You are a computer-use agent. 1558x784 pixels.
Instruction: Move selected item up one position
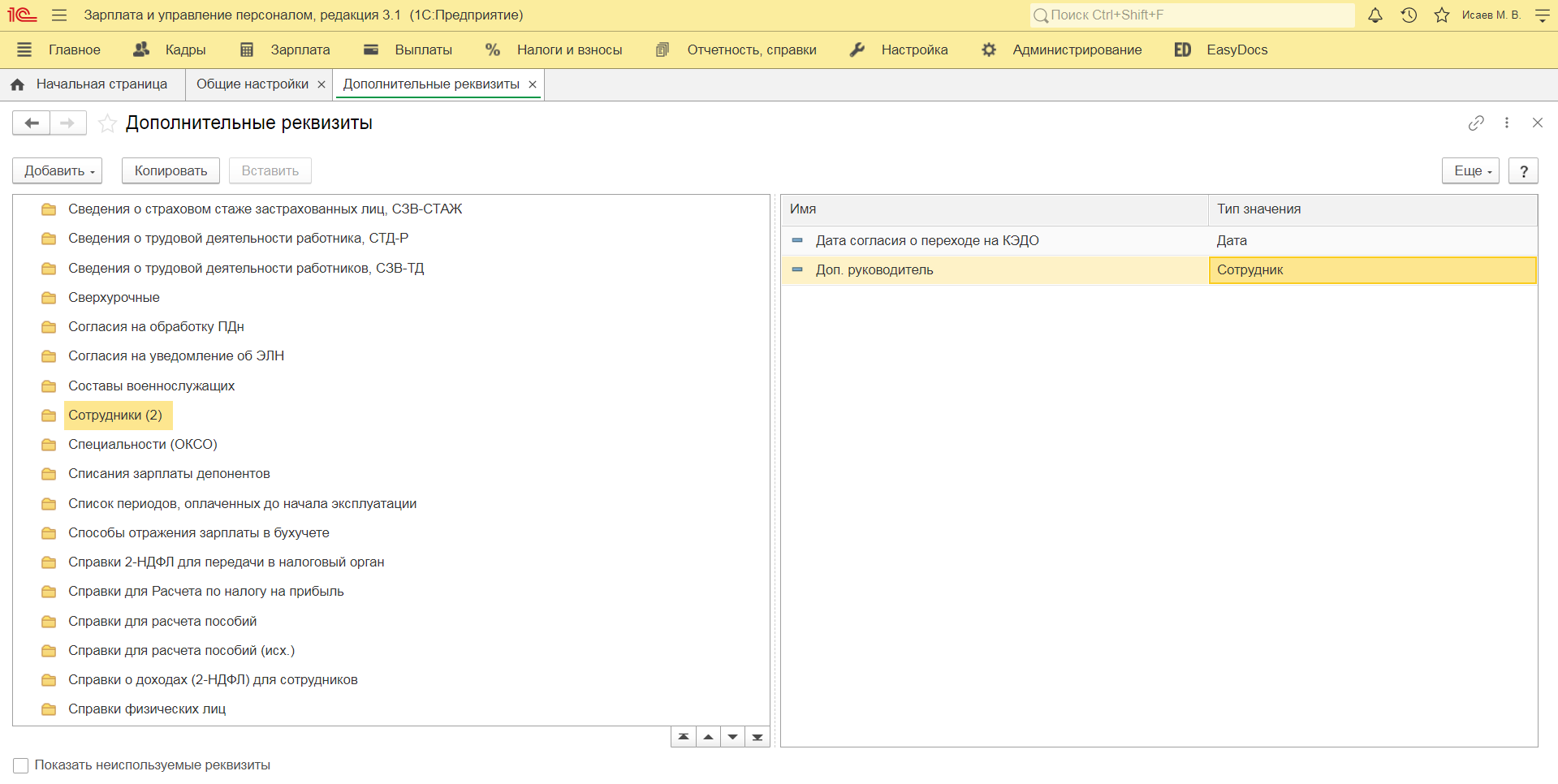point(708,737)
